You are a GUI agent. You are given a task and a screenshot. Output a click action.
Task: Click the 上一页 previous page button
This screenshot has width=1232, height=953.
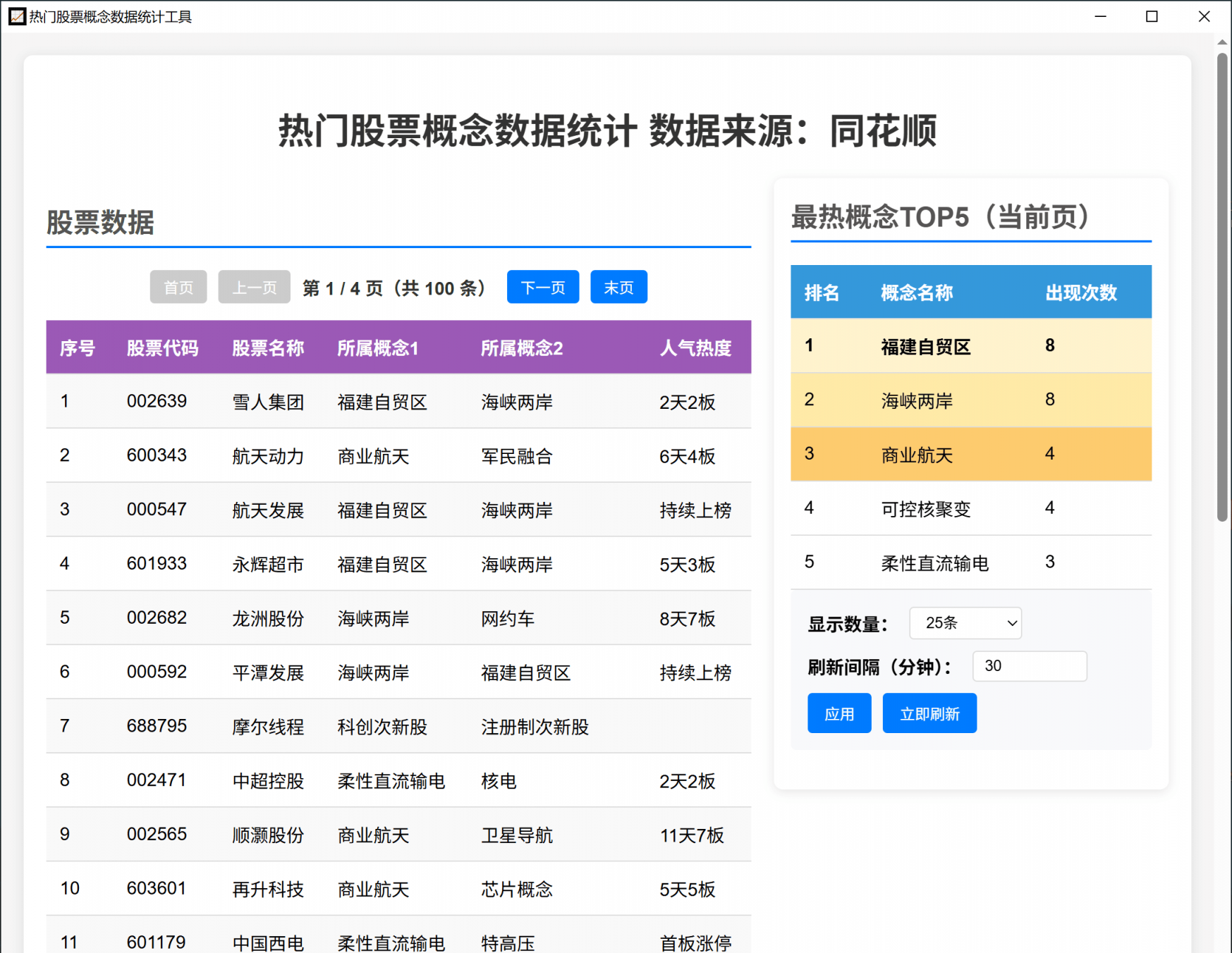point(254,287)
